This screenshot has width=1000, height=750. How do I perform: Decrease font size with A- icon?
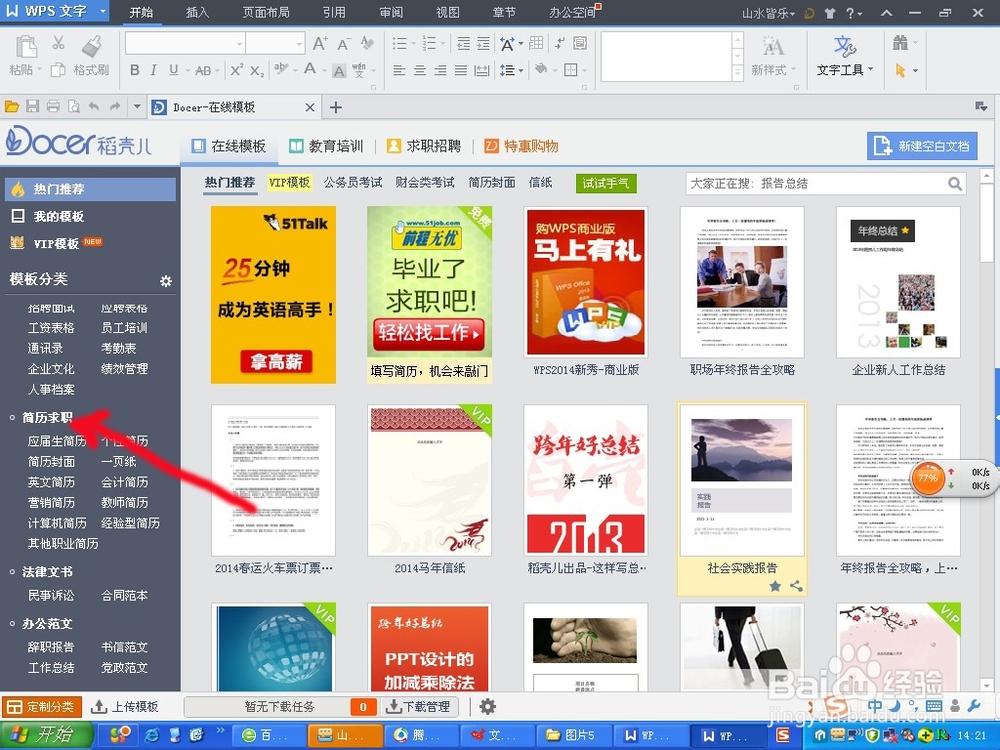pos(344,43)
